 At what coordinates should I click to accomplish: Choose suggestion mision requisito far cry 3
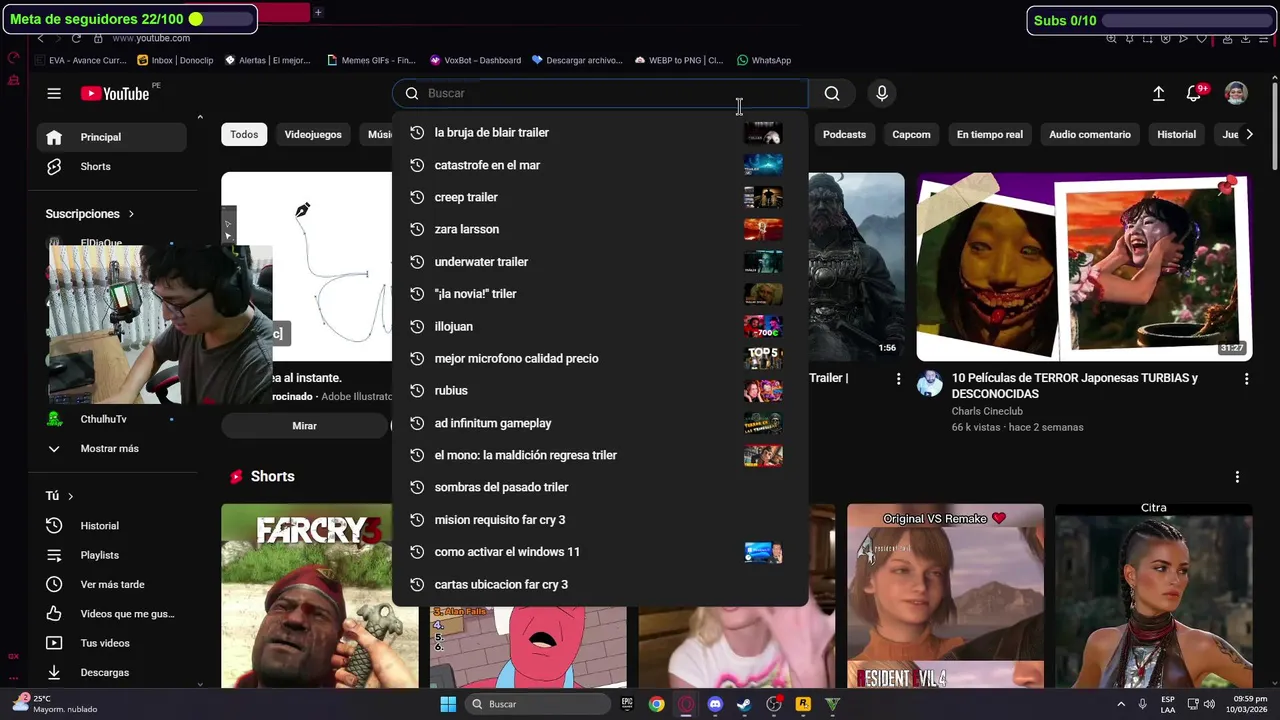(x=600, y=519)
